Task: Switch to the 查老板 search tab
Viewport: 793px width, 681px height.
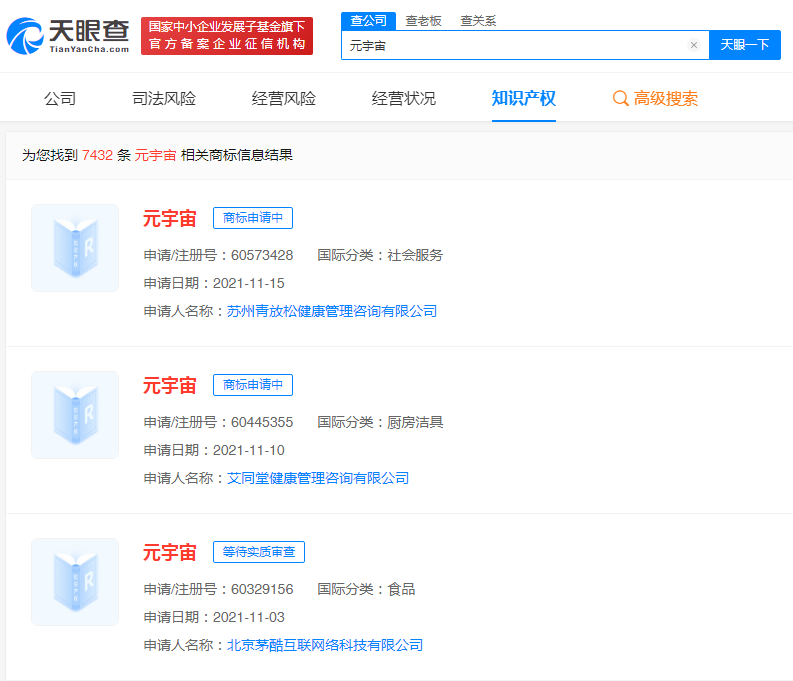Action: coord(423,21)
